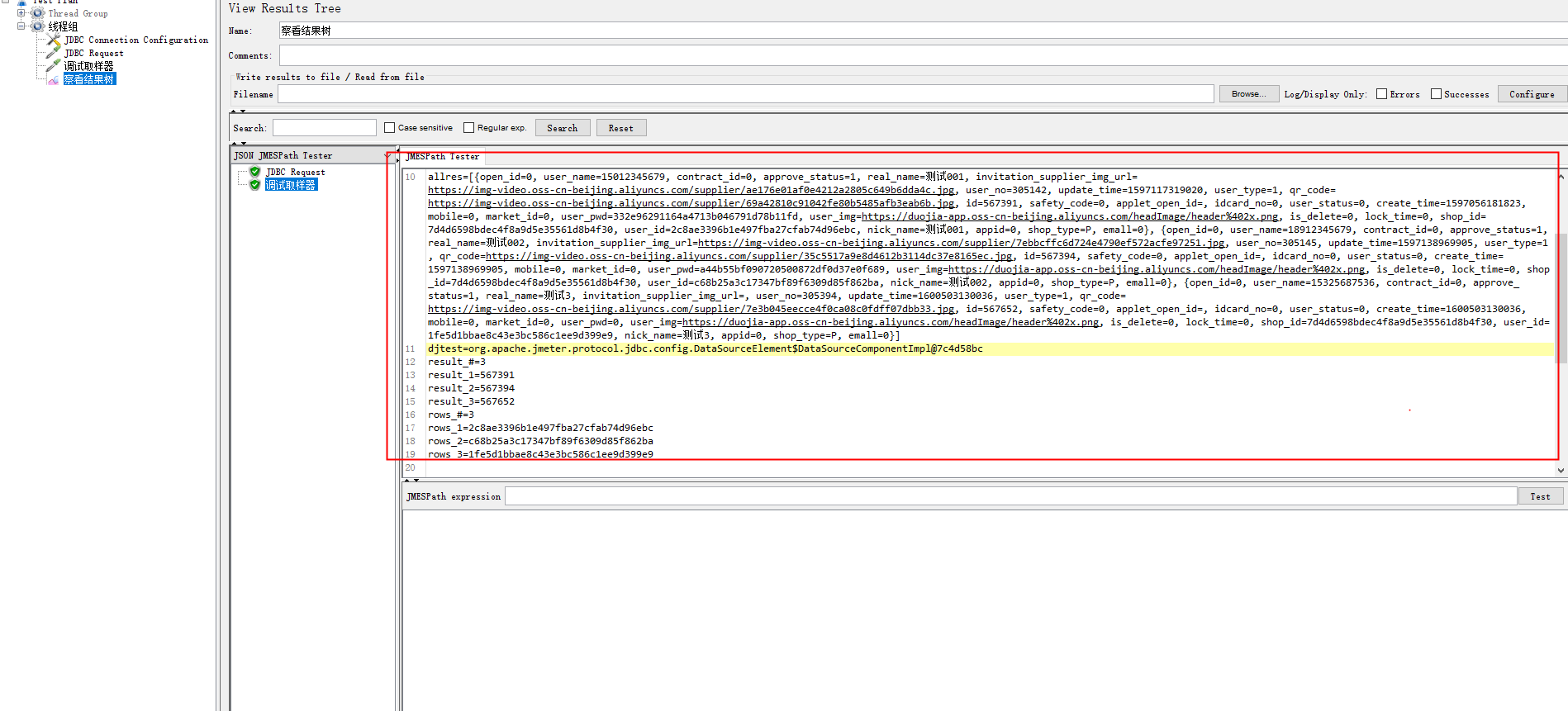Click green shield icon beside 调试取样器 result

coord(255,185)
